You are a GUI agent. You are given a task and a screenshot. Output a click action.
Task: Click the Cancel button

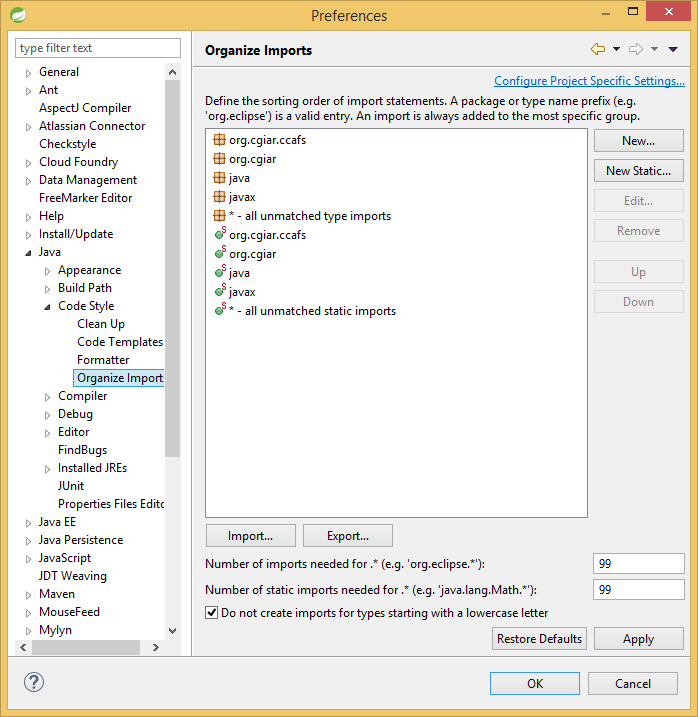tap(633, 683)
